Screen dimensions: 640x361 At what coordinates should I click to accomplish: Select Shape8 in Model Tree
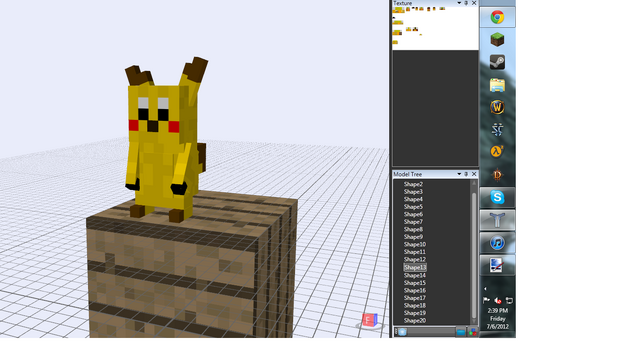coord(413,230)
